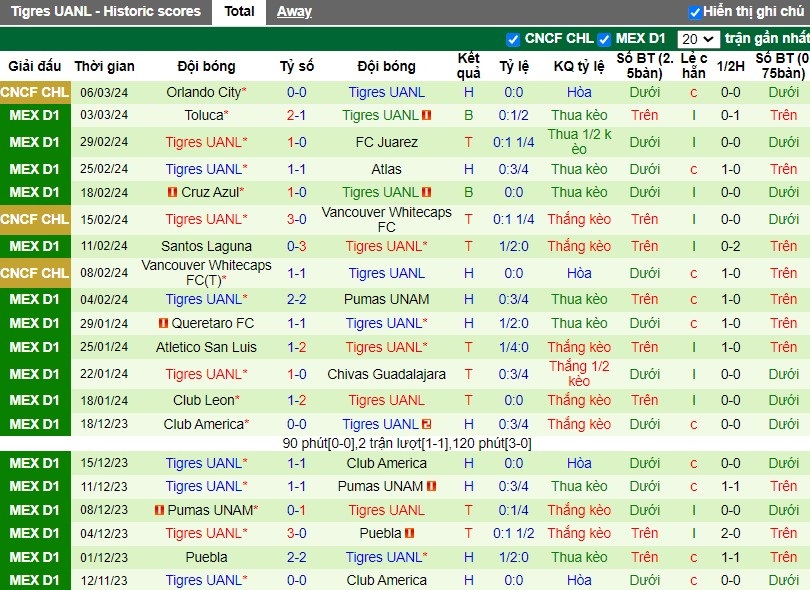
Task: Open Toluca team link
Action: (204, 115)
